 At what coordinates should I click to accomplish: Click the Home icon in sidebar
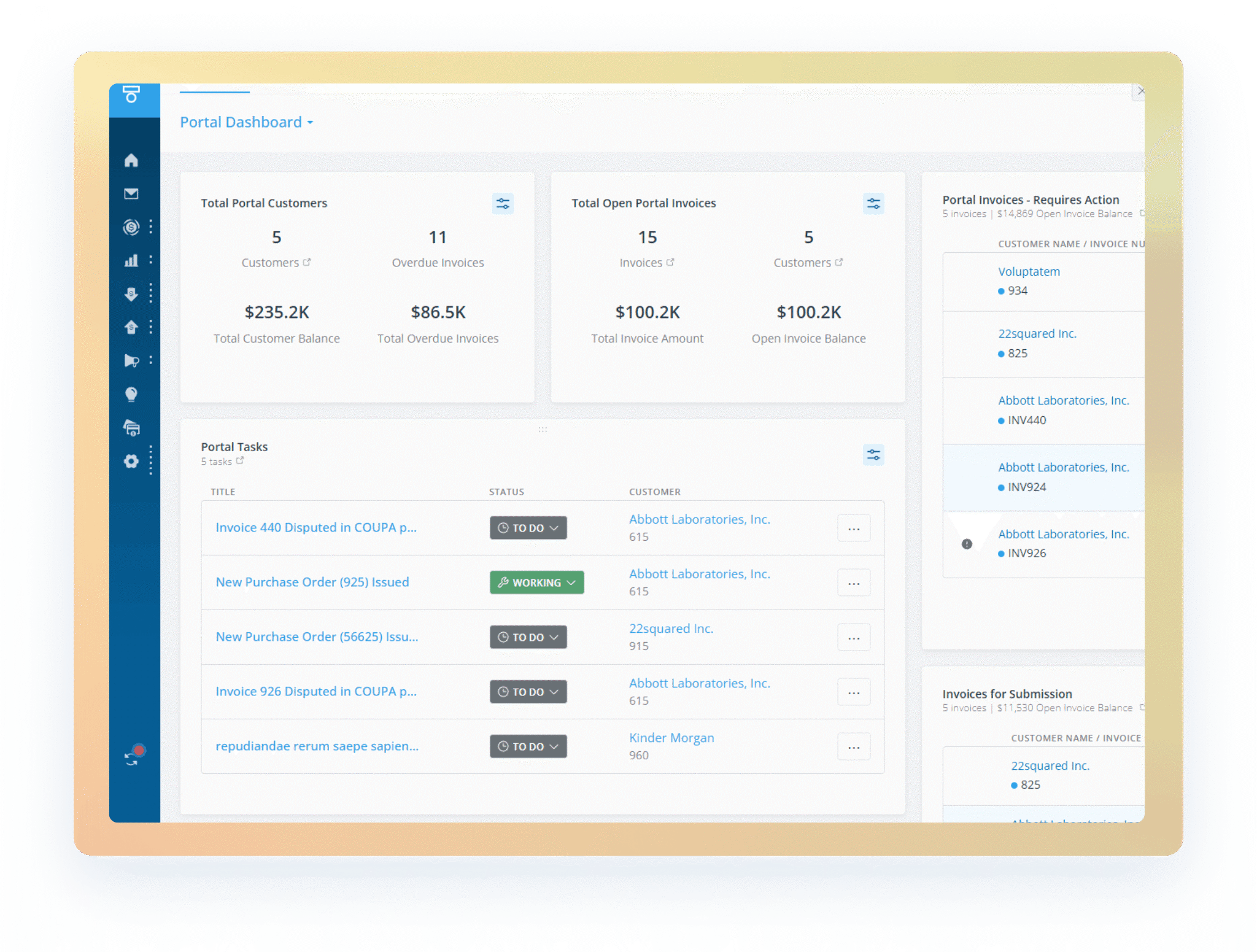pos(131,161)
